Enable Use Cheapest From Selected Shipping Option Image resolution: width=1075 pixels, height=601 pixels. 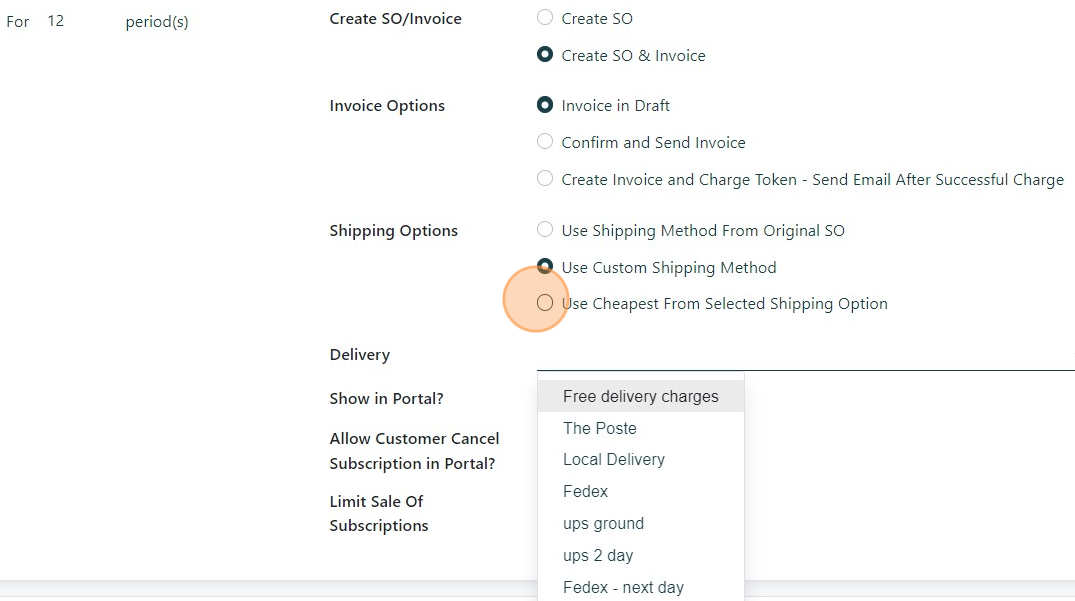(545, 303)
